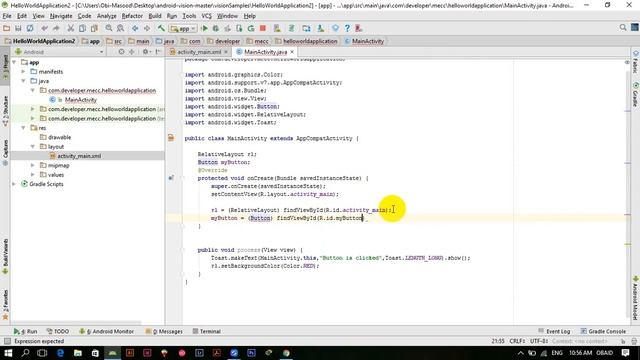Select the drawable folder in tree

pos(59,137)
